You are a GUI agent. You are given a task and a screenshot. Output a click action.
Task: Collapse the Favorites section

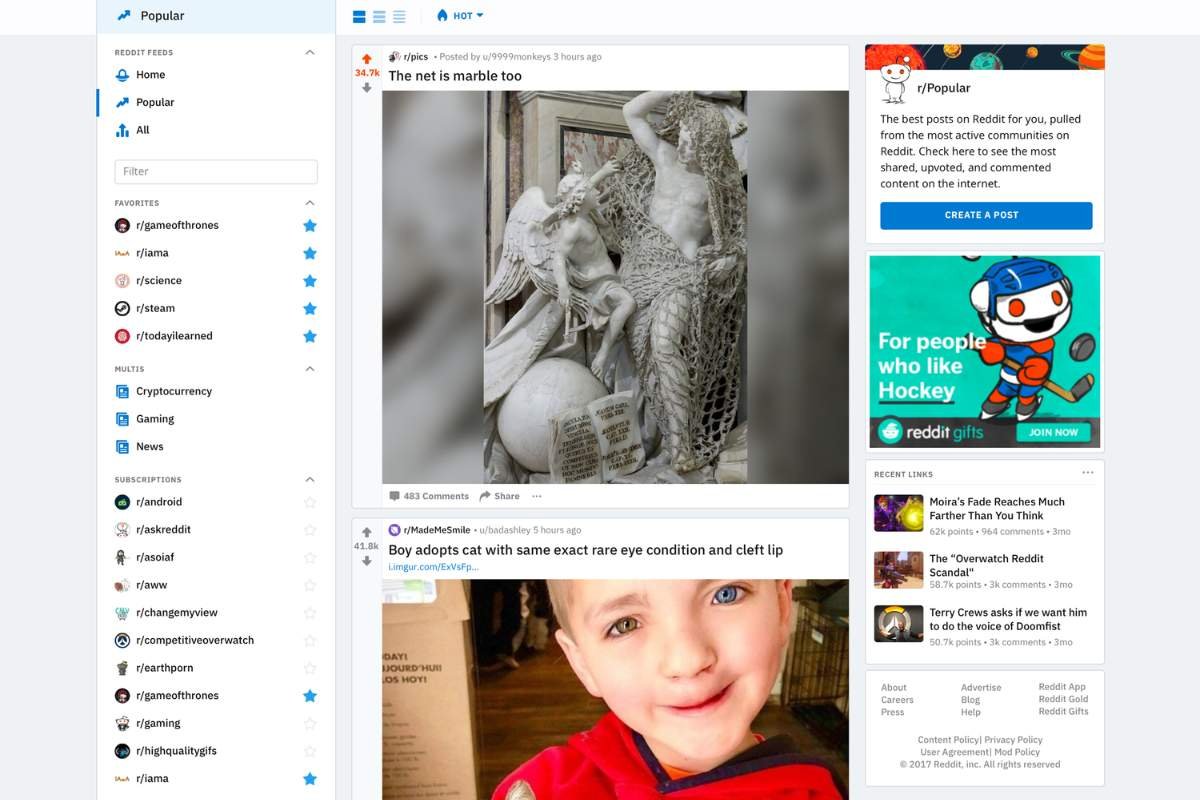point(310,203)
